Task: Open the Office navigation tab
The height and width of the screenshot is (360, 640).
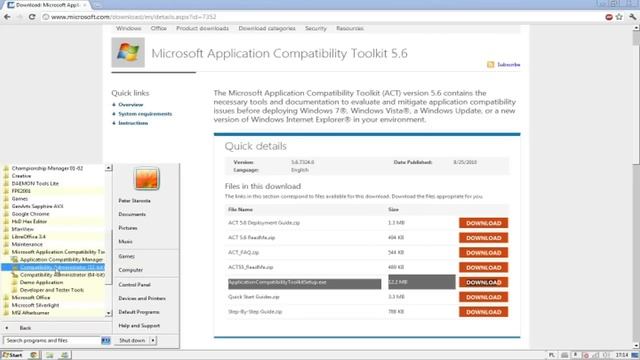Action: [158, 29]
